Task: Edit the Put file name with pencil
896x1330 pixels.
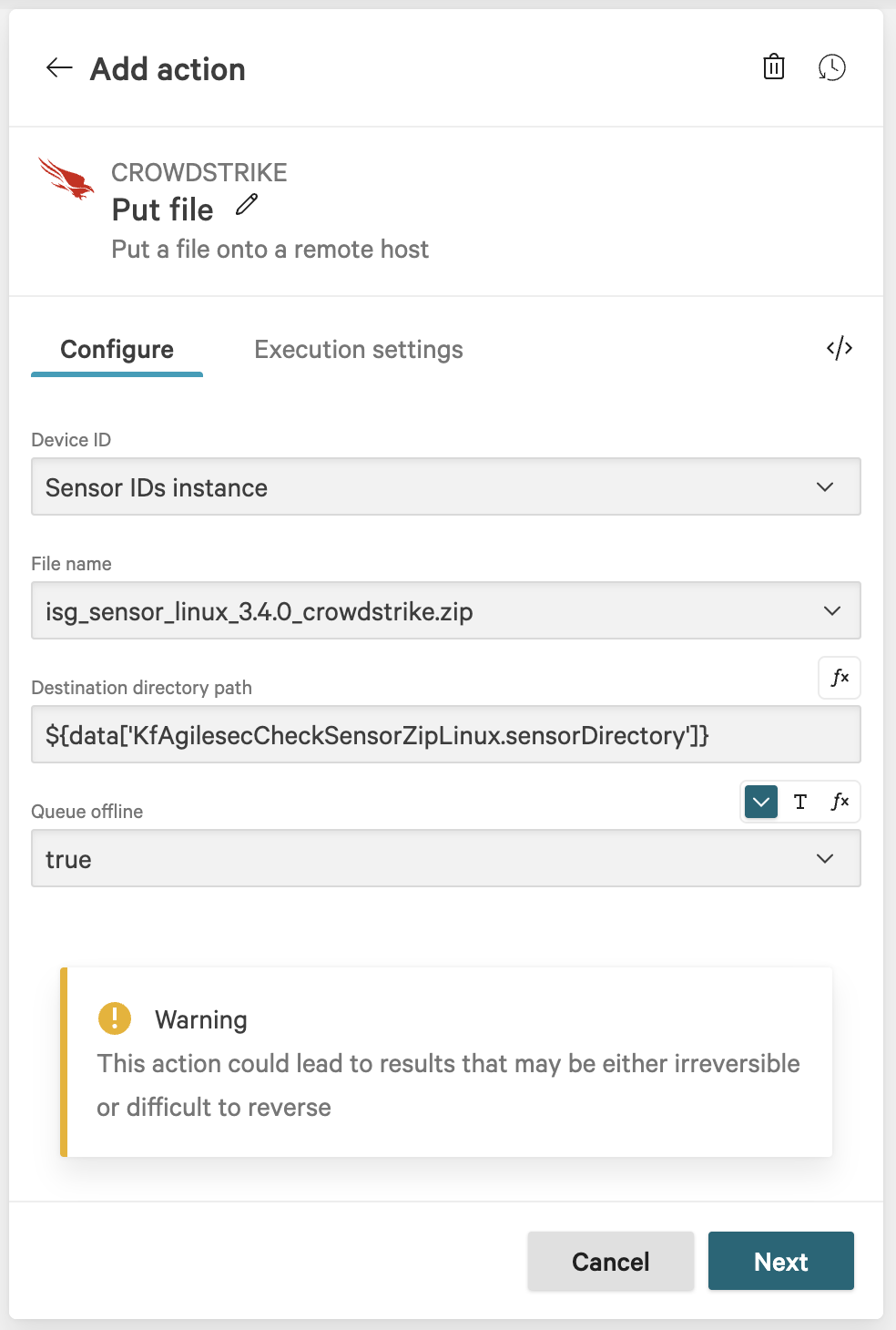Action: coord(247,205)
